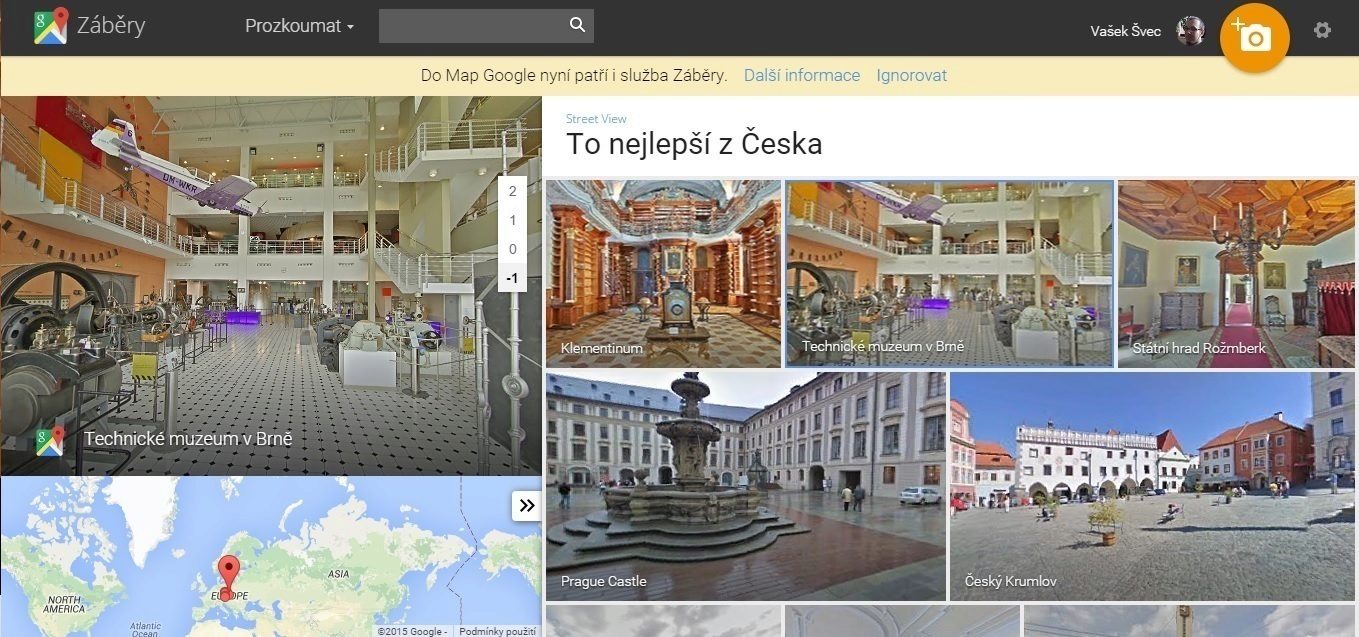Click the Maps icon beside Technické muzeum label
This screenshot has height=637, width=1359.
coord(50,440)
